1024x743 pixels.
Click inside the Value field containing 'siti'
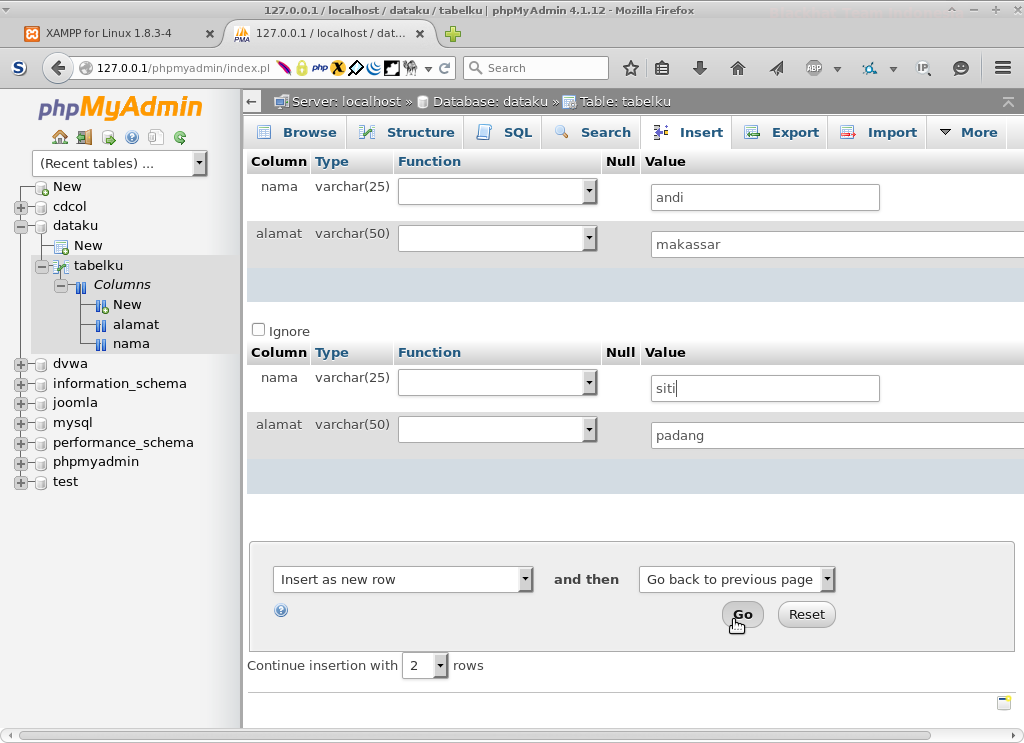click(764, 388)
